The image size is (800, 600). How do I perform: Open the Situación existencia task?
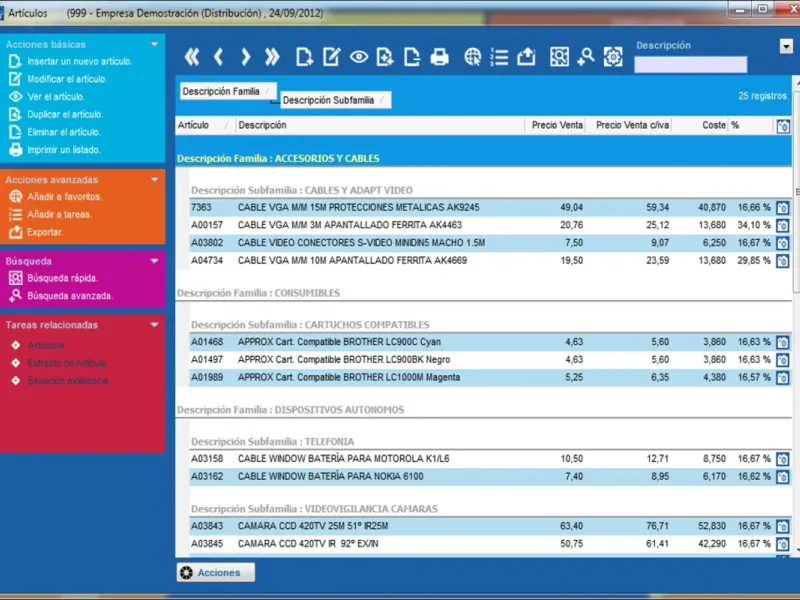tap(67, 381)
